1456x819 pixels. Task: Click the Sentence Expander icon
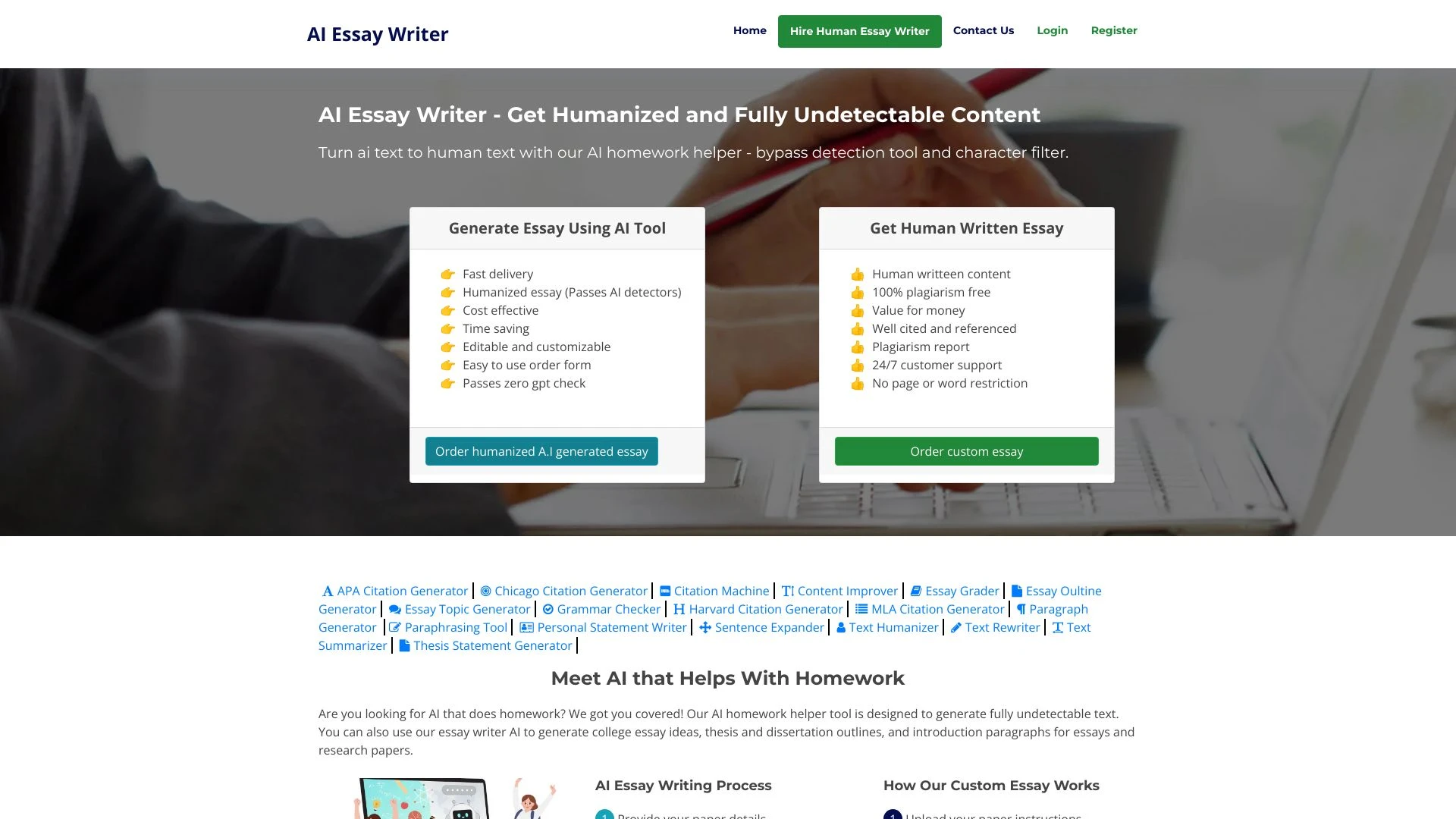pyautogui.click(x=705, y=627)
